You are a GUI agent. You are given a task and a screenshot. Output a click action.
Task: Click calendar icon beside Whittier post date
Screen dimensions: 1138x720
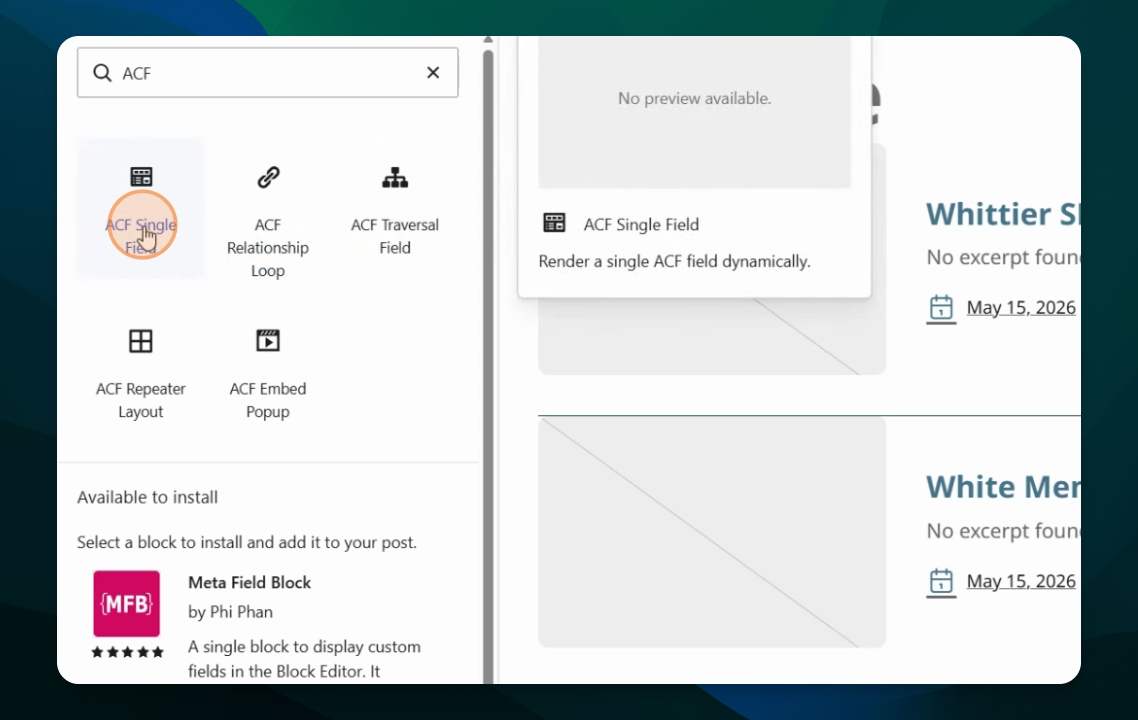(x=941, y=308)
